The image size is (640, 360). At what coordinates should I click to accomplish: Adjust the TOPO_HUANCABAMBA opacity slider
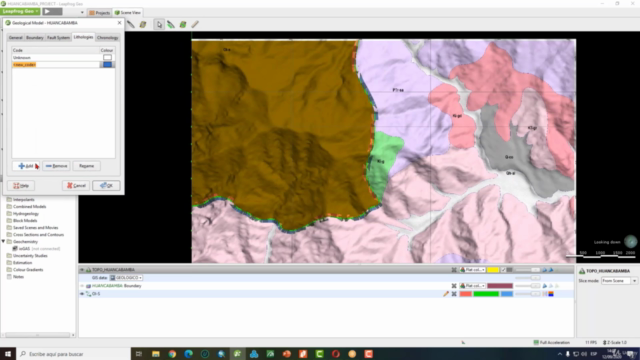click(x=527, y=270)
